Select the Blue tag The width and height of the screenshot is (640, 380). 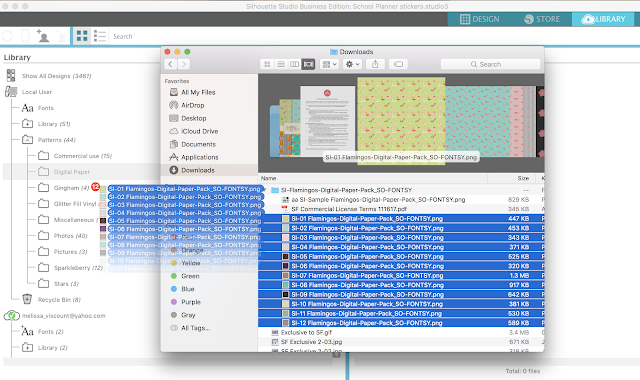[187, 289]
